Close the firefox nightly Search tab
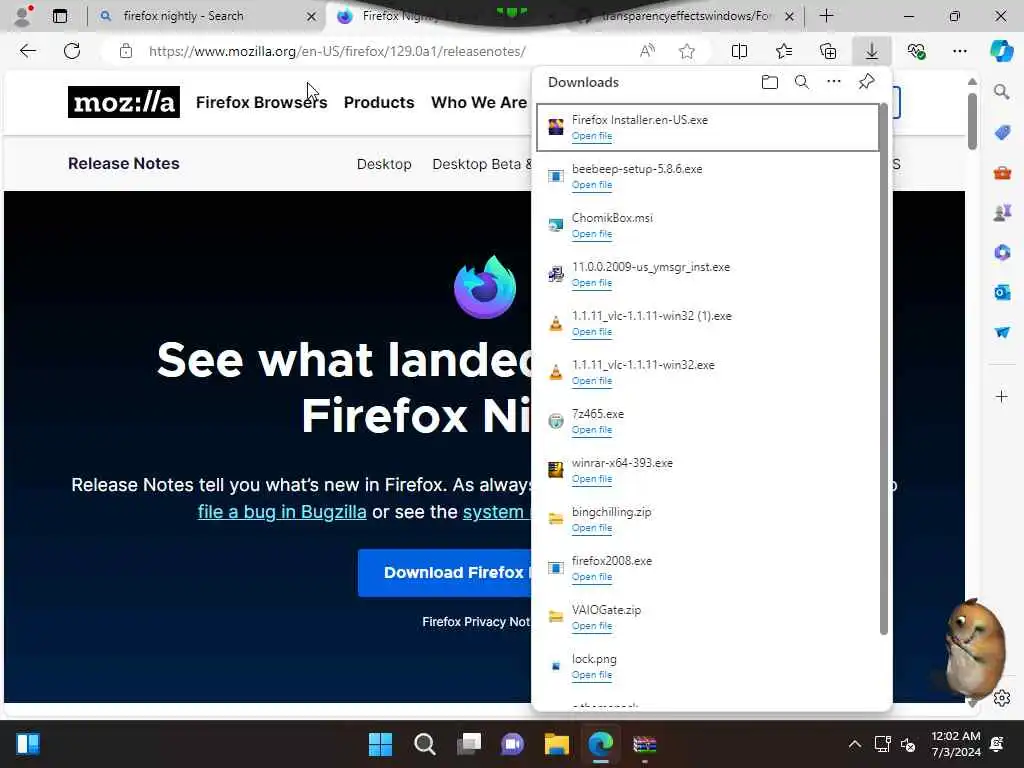 point(312,16)
